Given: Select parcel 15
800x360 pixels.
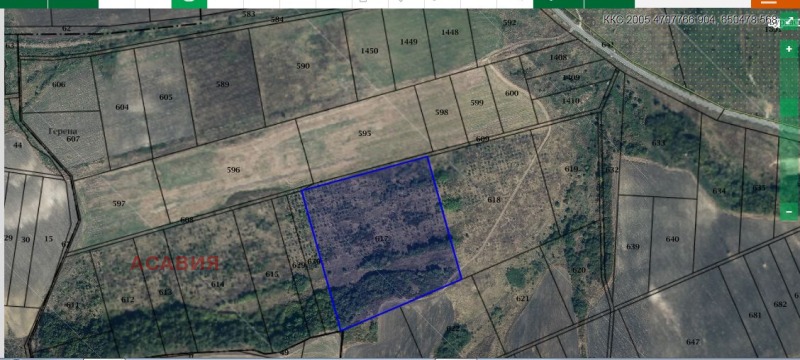Looking at the screenshot, I should click(x=48, y=239).
